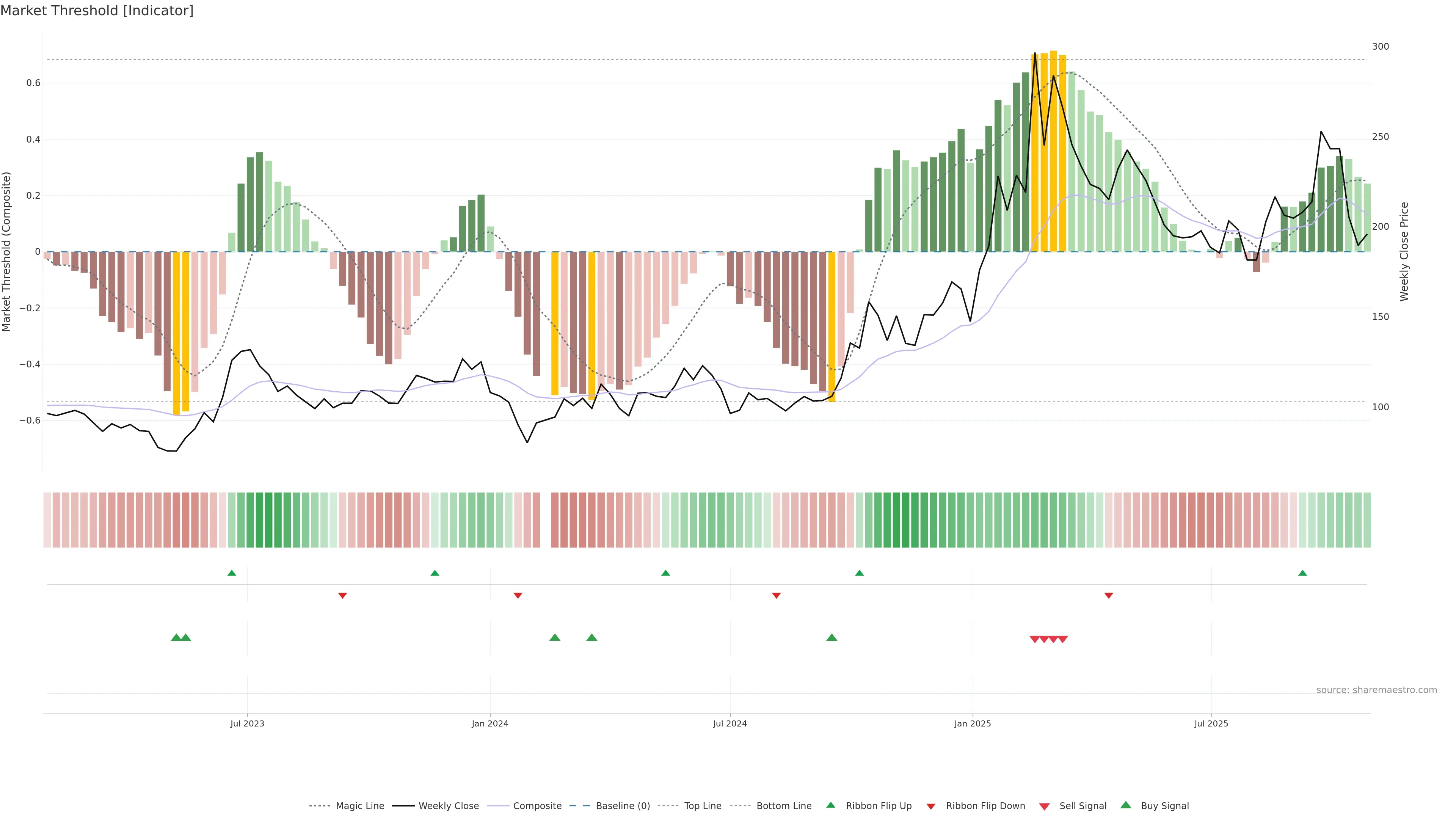This screenshot has height=819, width=1456.
Task: Click the buy signal triangle just before Oct 2024
Action: (x=832, y=637)
